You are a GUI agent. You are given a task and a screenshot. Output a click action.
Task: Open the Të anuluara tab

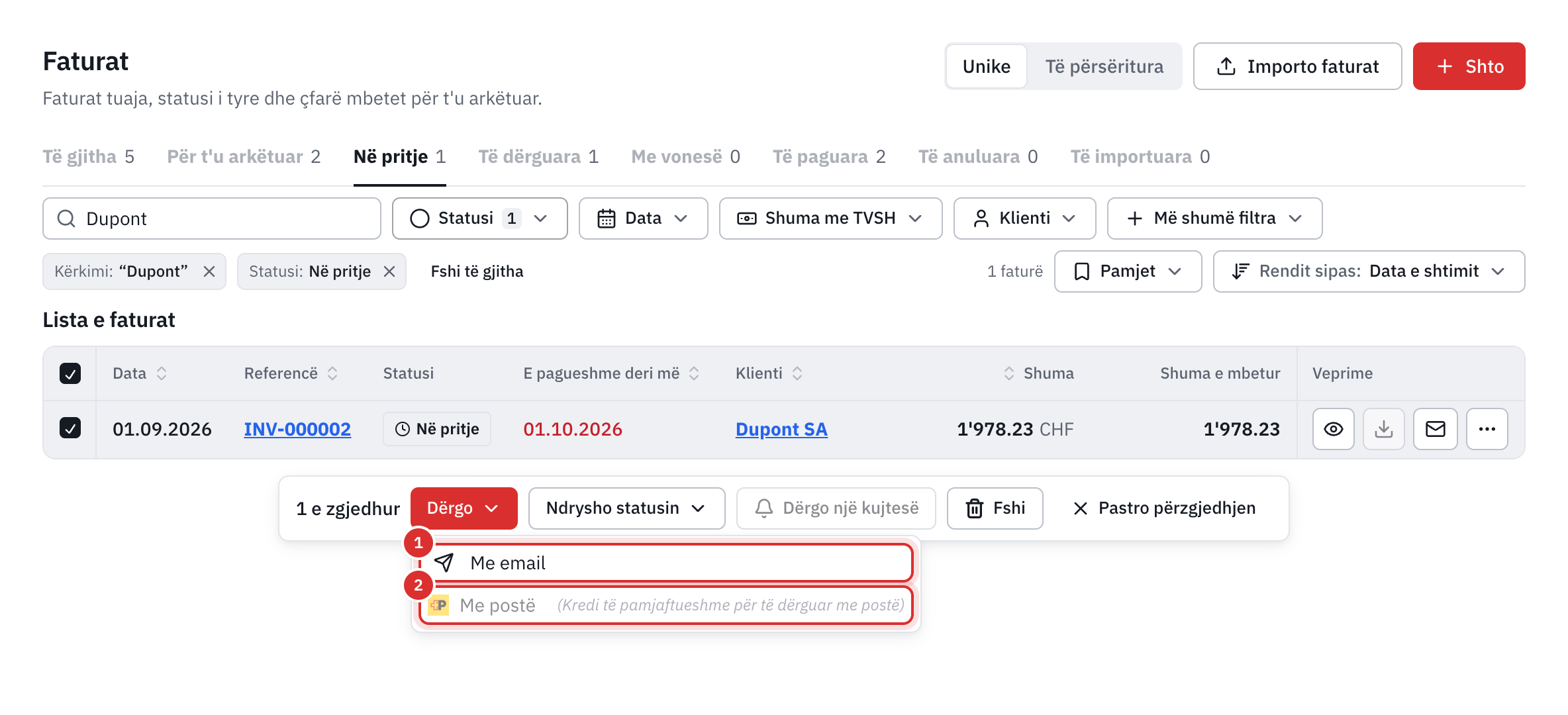point(978,157)
